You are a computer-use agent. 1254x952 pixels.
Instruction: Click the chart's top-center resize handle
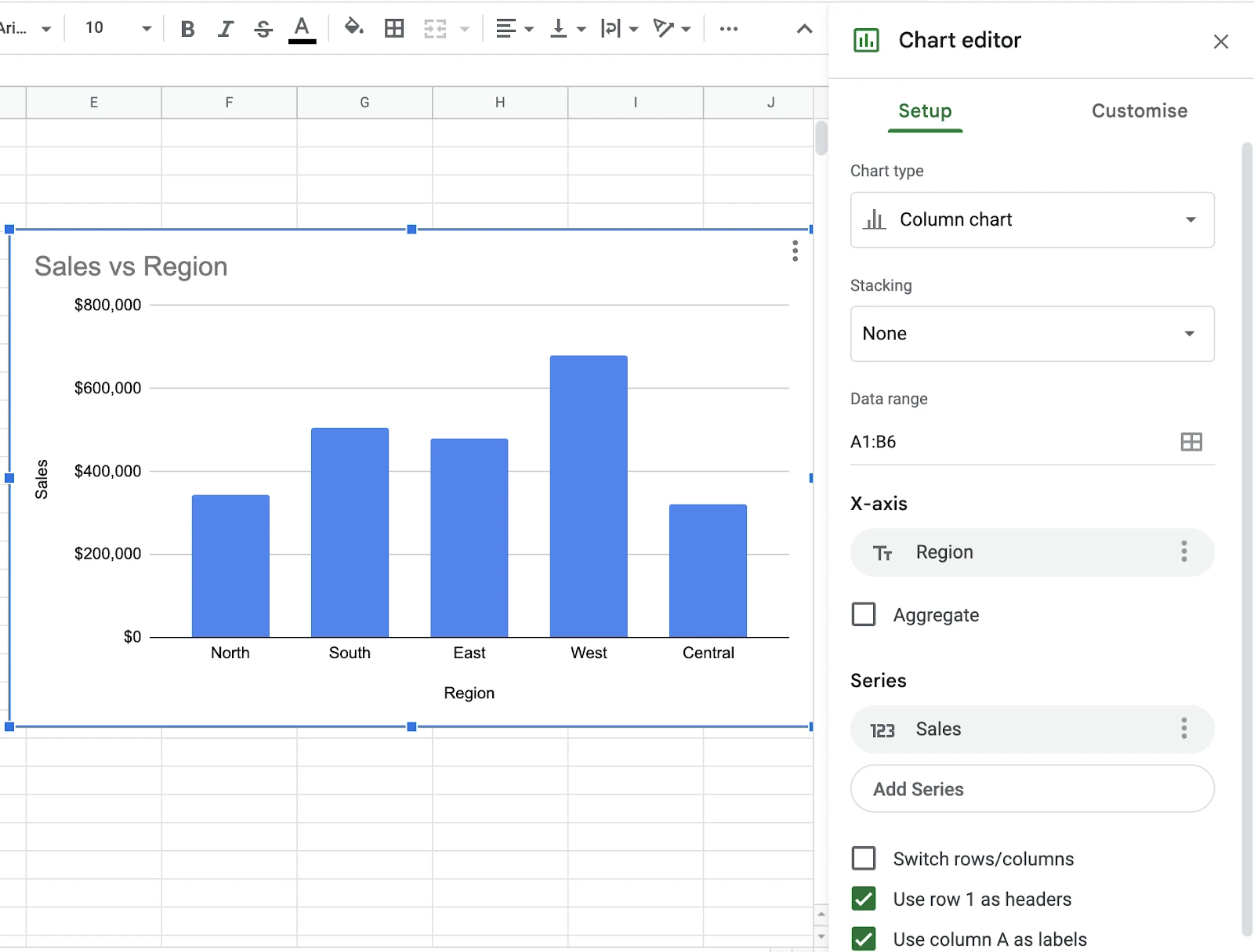click(411, 230)
